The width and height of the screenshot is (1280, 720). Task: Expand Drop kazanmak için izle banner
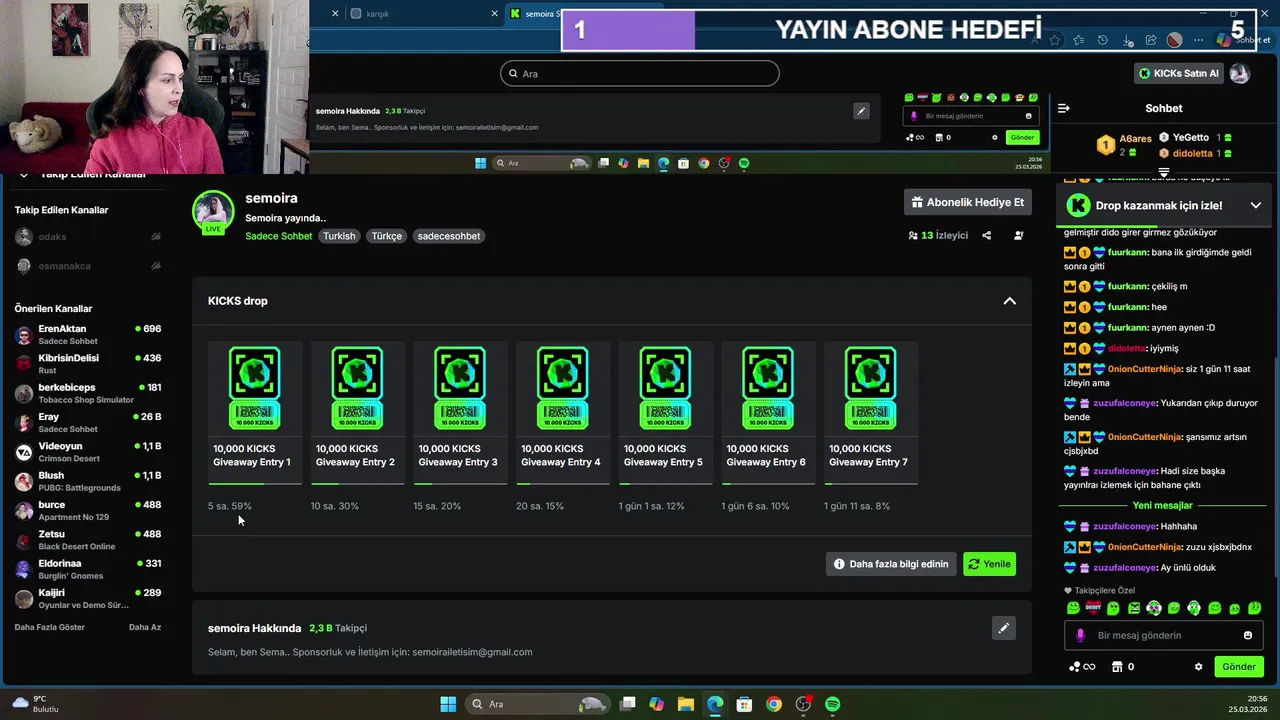pos(1255,205)
